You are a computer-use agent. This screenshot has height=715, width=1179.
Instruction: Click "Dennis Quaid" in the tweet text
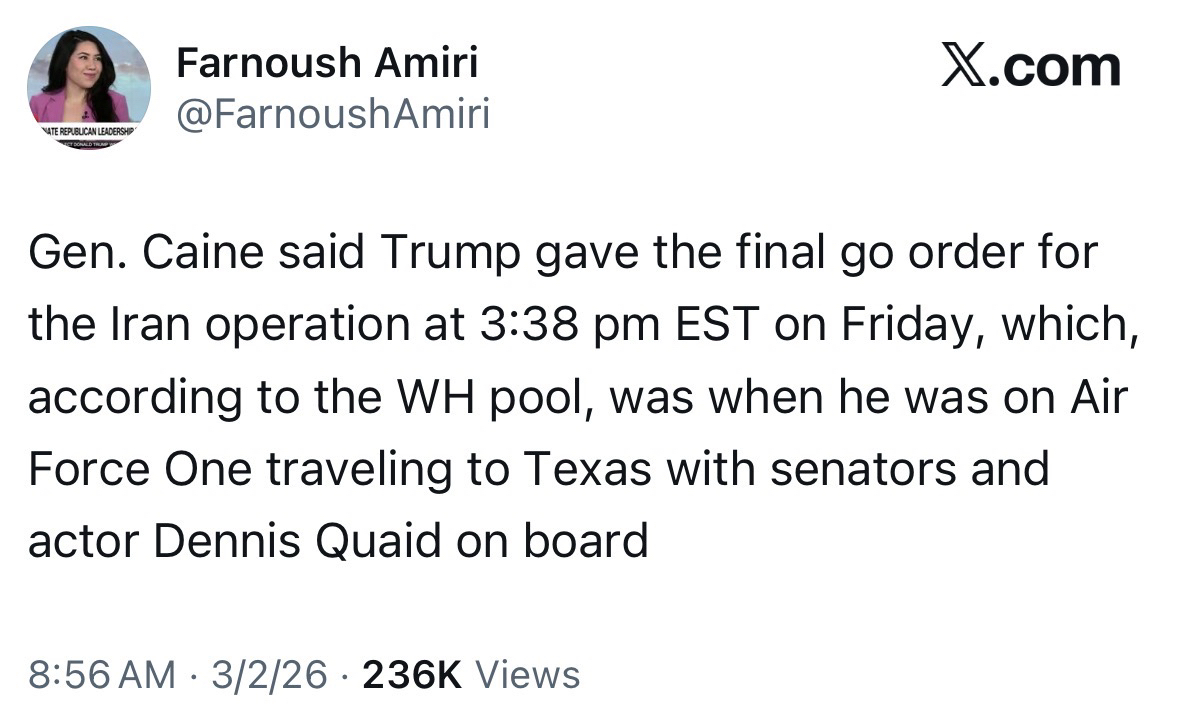click(x=298, y=542)
